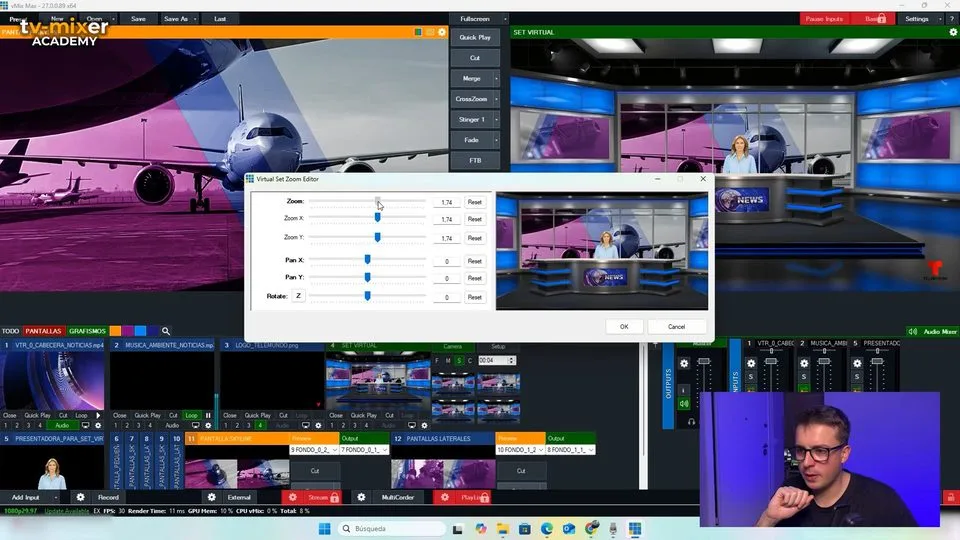
Task: Open Master audio output settings gear
Action: pyautogui.click(x=684, y=364)
